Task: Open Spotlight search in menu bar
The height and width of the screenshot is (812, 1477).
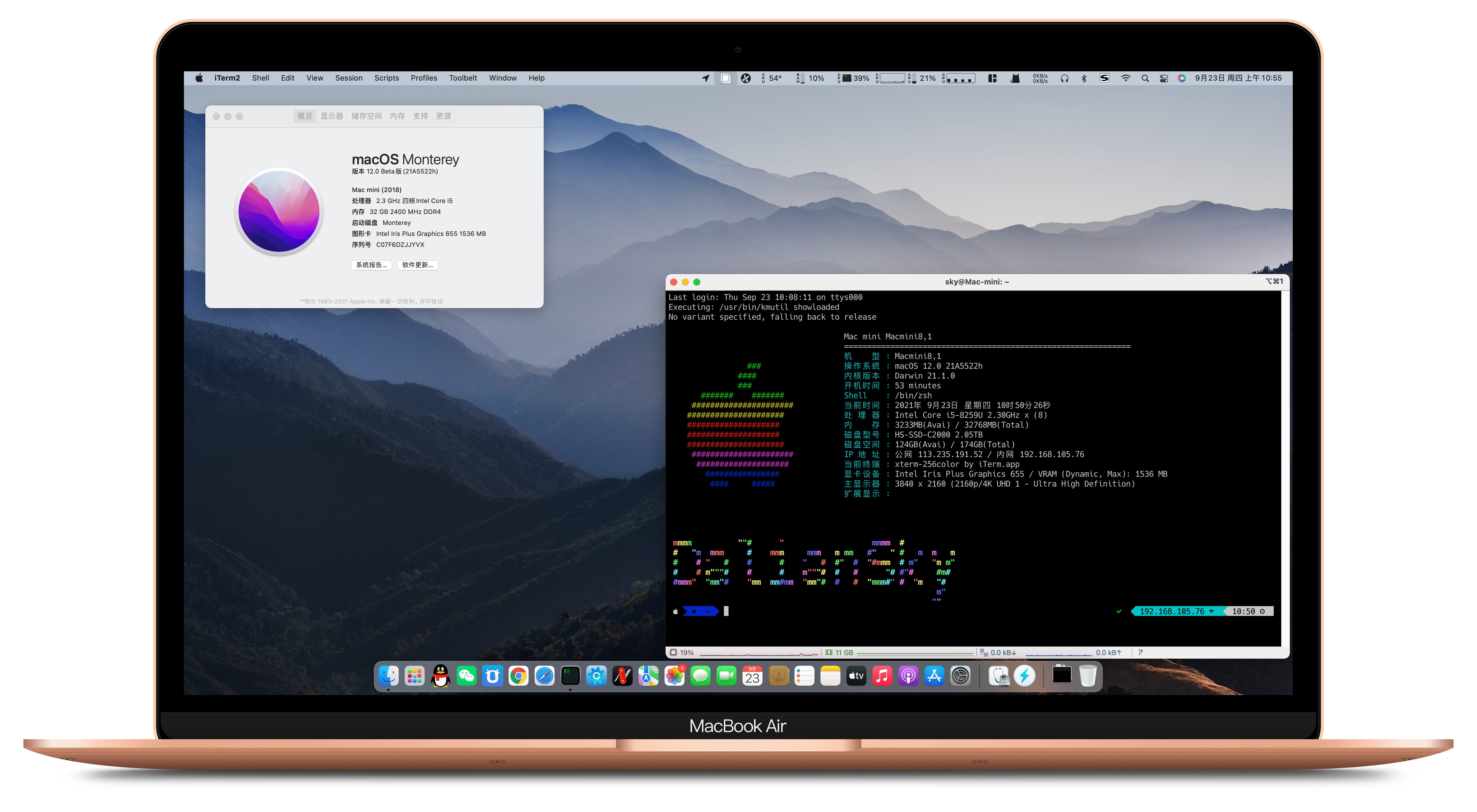Action: point(1145,79)
